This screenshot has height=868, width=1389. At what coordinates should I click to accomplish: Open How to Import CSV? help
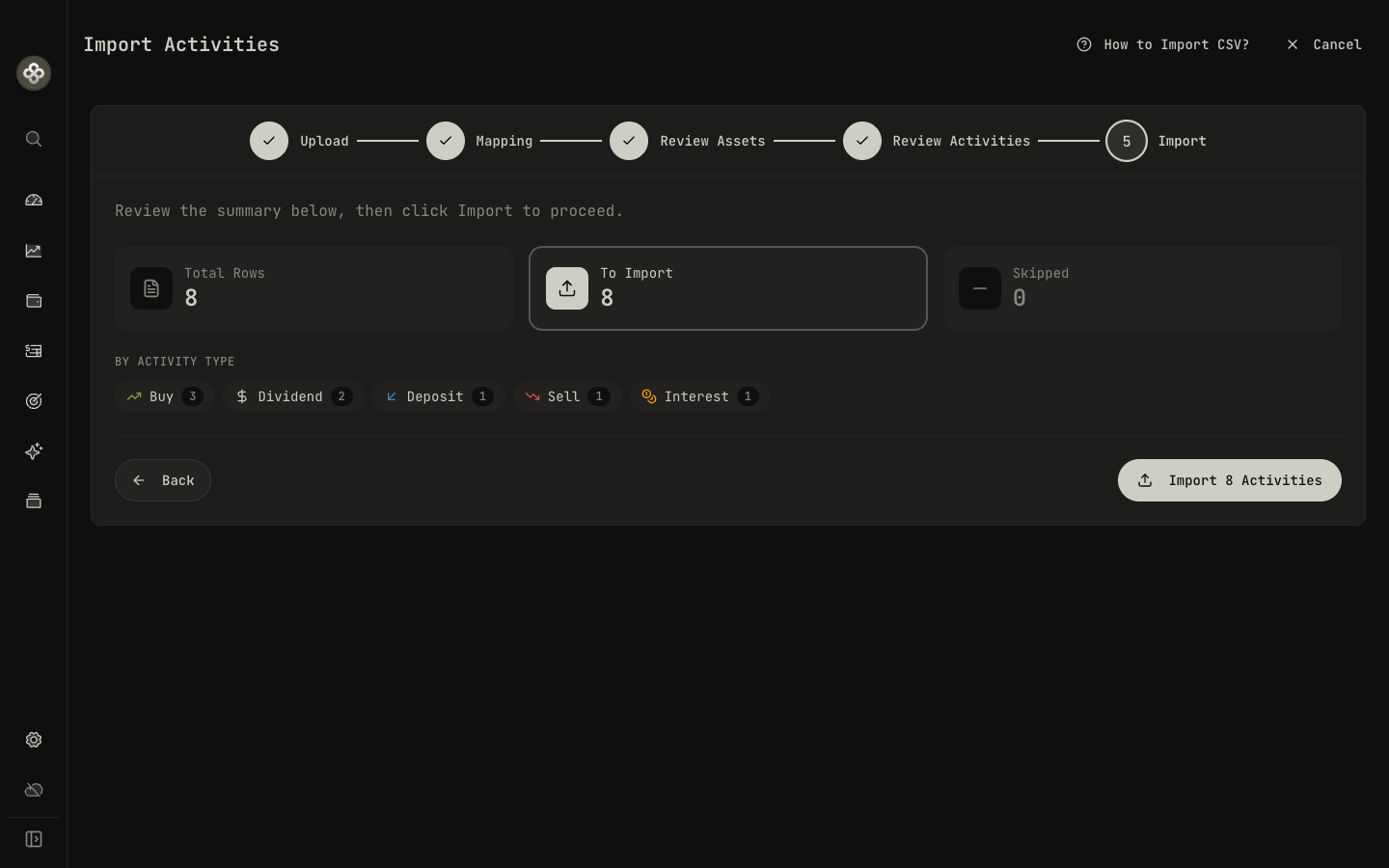click(x=1163, y=44)
